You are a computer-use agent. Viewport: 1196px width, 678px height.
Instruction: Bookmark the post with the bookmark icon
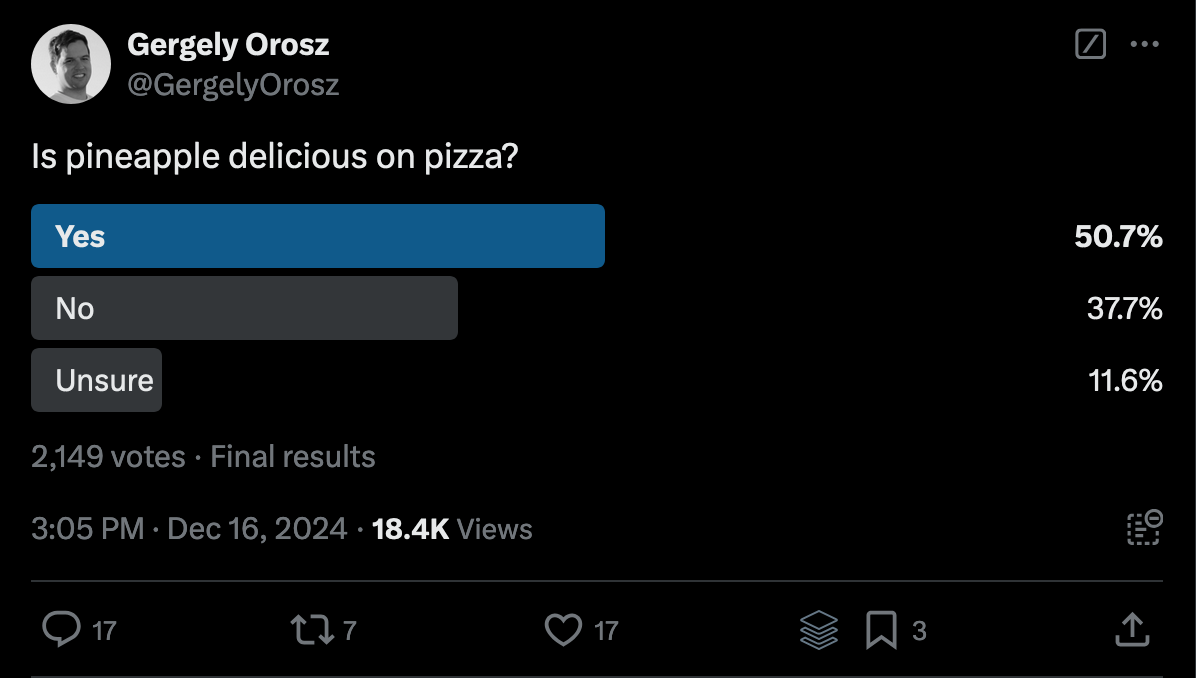[x=881, y=630]
